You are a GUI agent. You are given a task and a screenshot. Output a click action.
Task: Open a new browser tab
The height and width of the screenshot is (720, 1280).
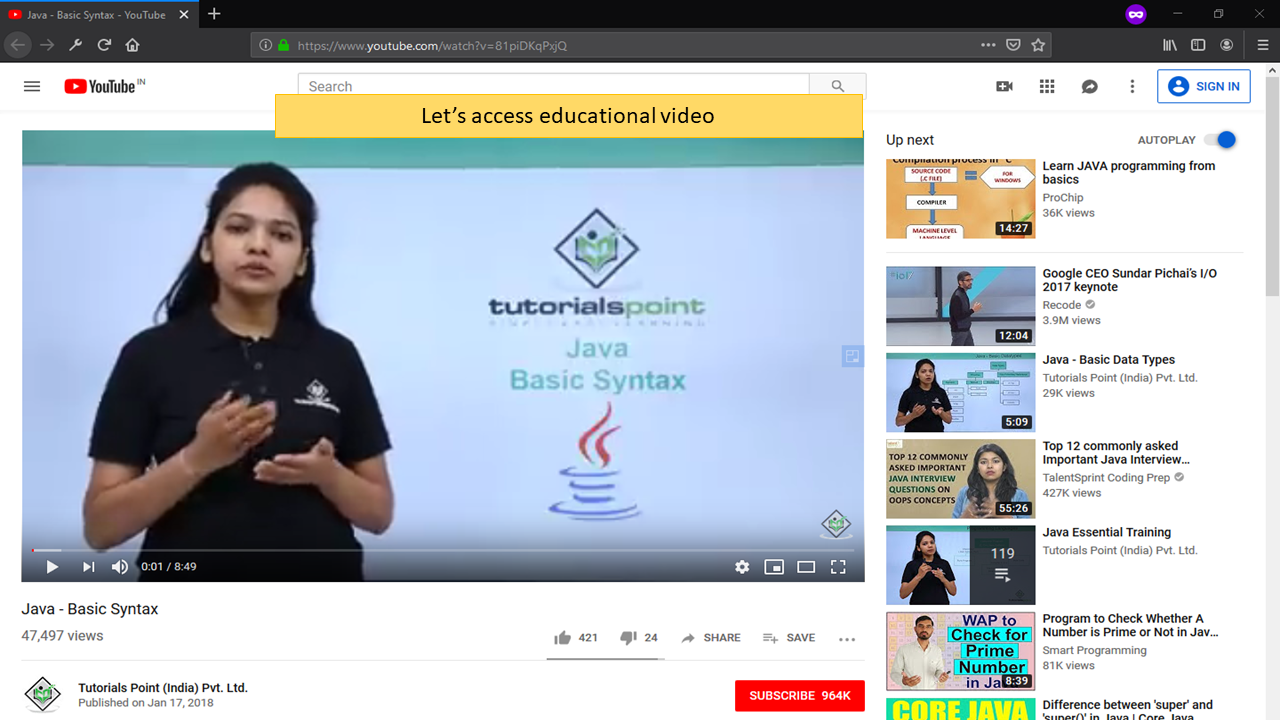coord(214,14)
